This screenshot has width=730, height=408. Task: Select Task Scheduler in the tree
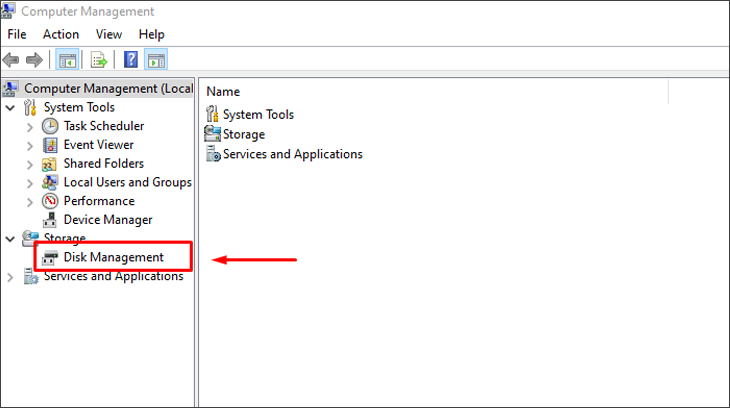tap(104, 126)
